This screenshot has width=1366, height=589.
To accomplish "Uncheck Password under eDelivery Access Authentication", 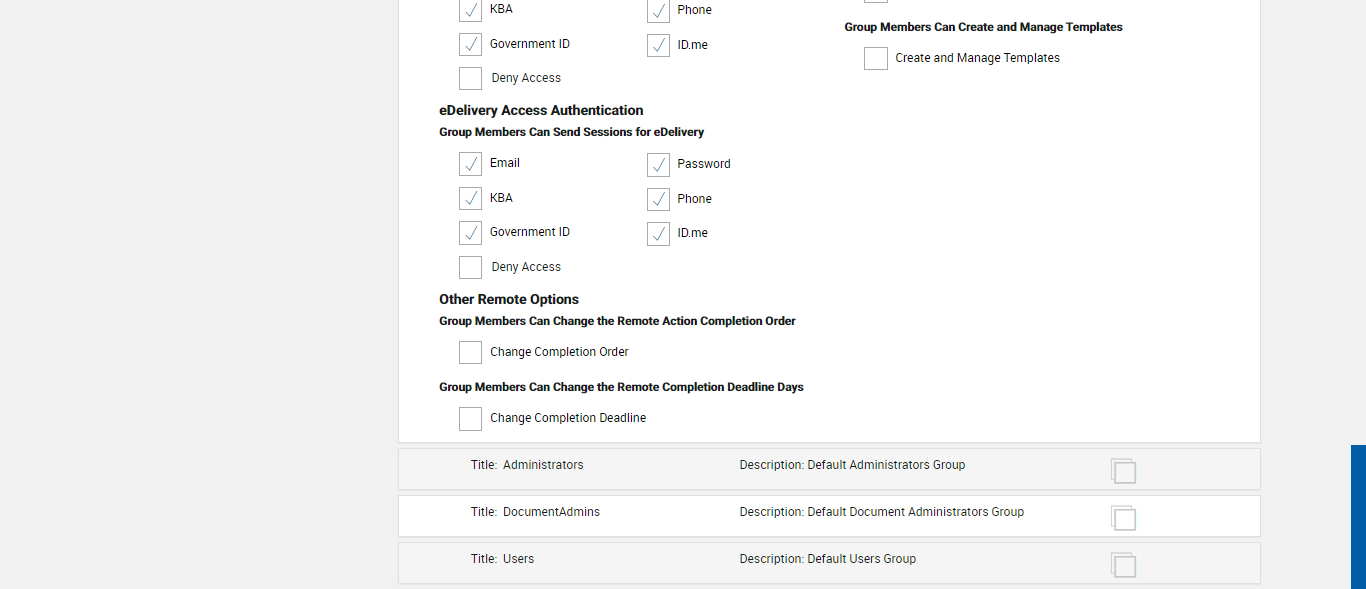I will point(658,165).
